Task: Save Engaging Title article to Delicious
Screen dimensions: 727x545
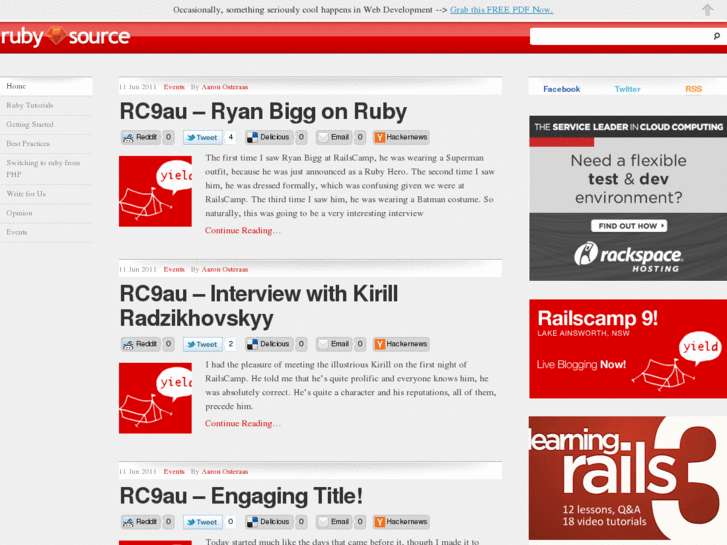Action: 269,522
